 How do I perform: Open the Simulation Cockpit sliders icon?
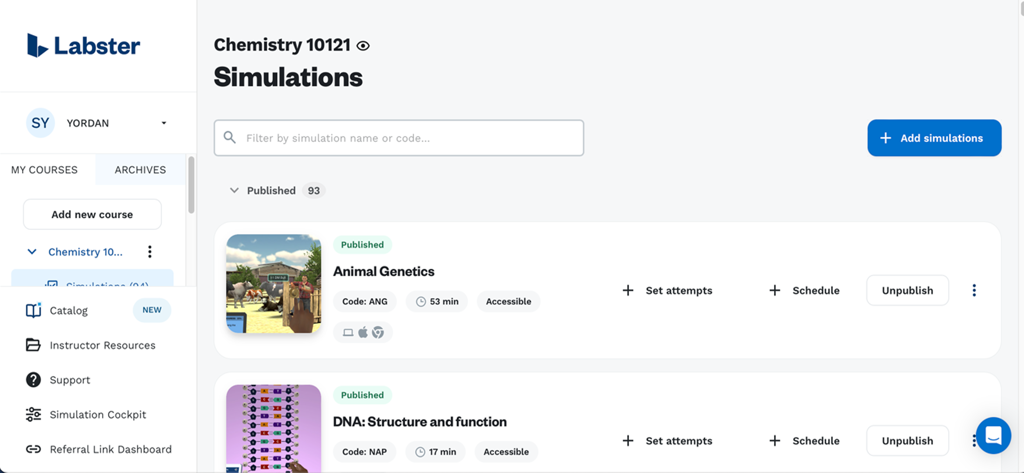[x=33, y=414]
